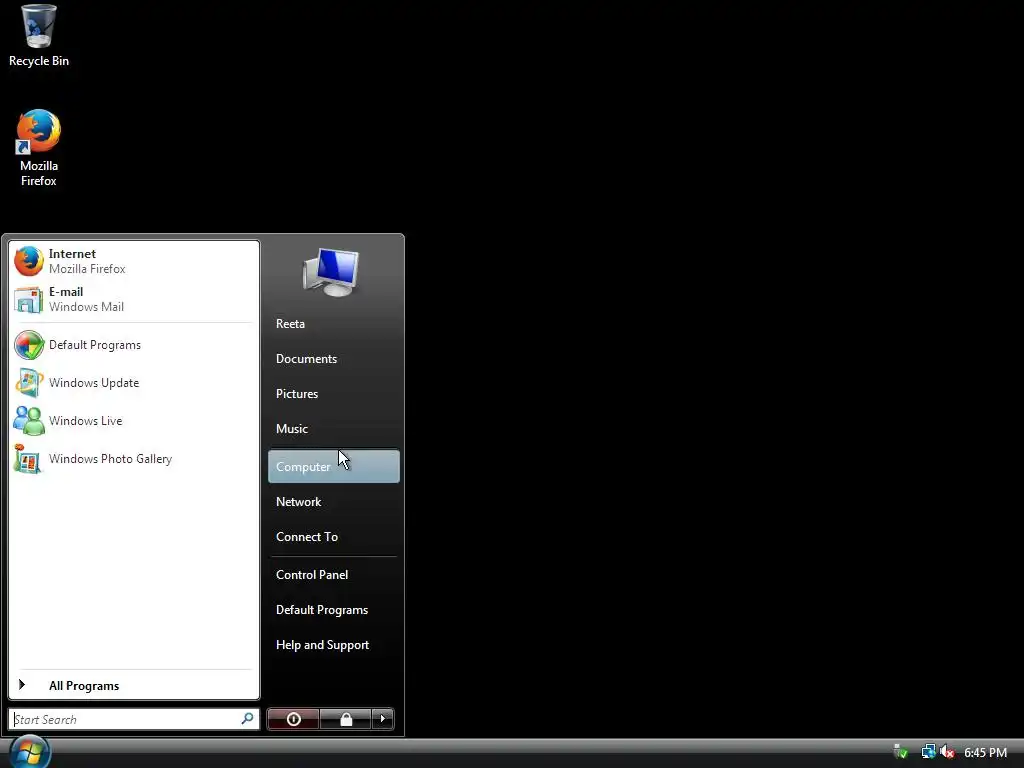Image resolution: width=1024 pixels, height=768 pixels.
Task: Launch Windows Update from Start menu
Action: [x=133, y=383]
